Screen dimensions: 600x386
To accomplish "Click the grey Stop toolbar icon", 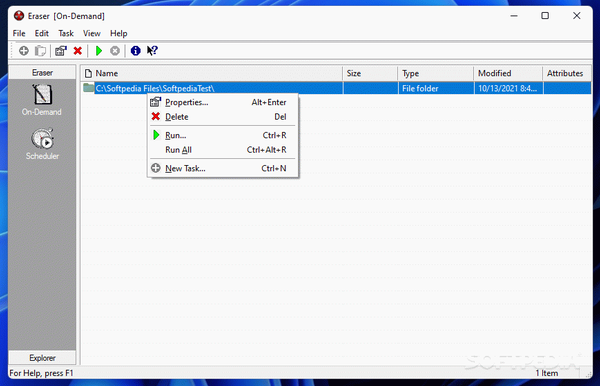I will click(x=115, y=50).
